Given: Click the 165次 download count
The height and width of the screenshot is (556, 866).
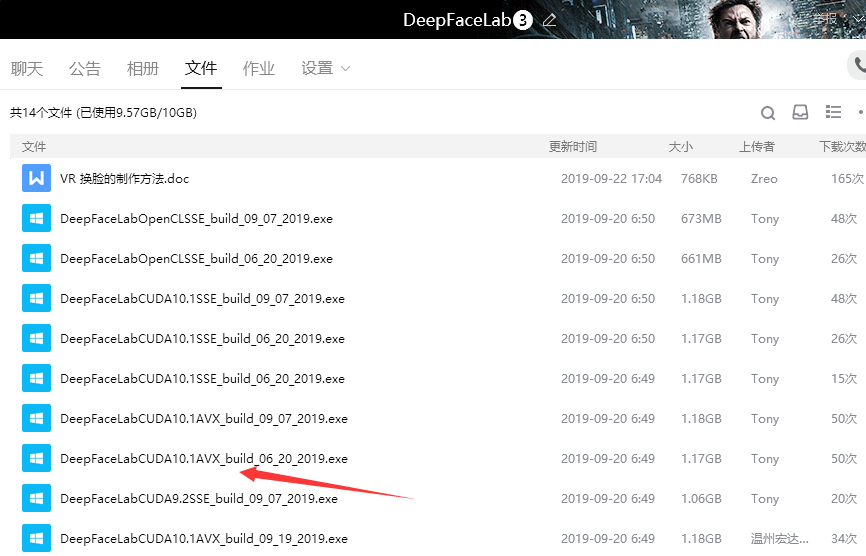Looking at the screenshot, I should (x=848, y=179).
